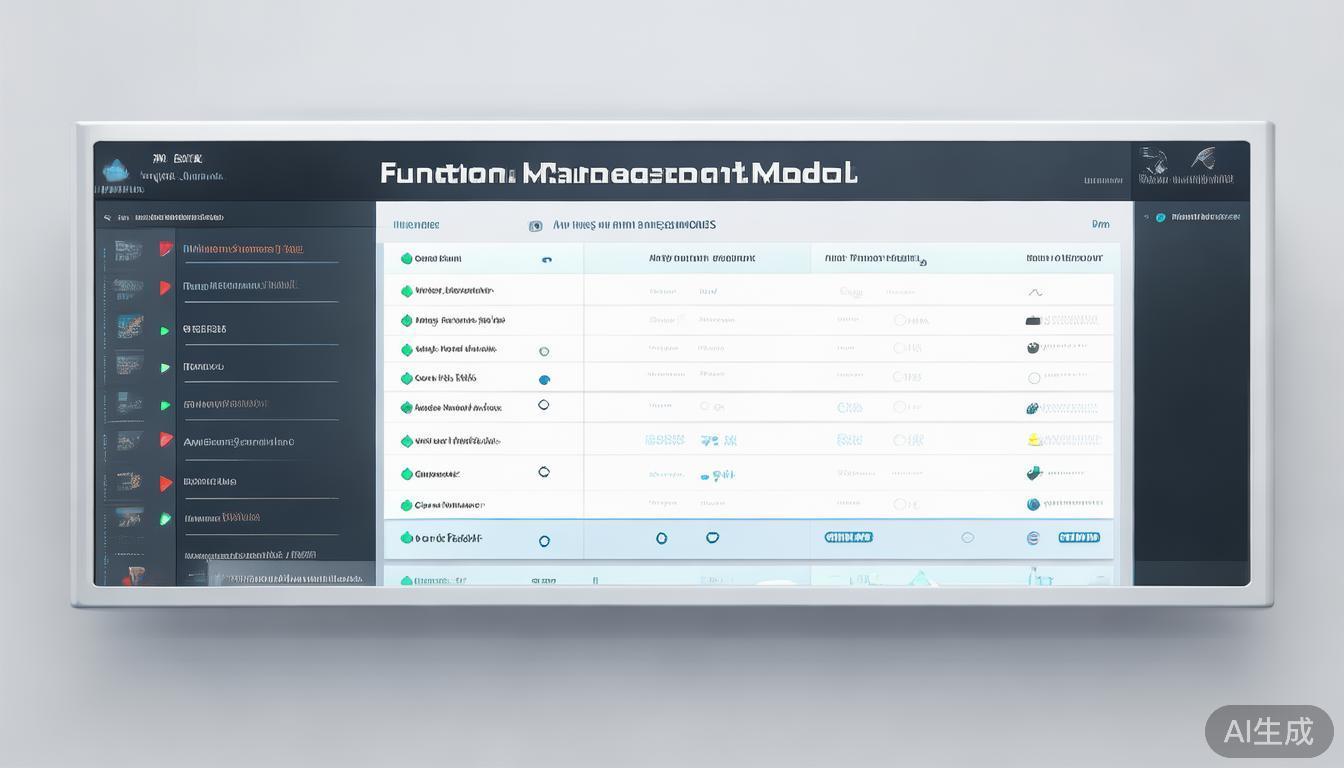
Task: Click the cyan dot icon in the right dark panel
Action: [x=1160, y=217]
